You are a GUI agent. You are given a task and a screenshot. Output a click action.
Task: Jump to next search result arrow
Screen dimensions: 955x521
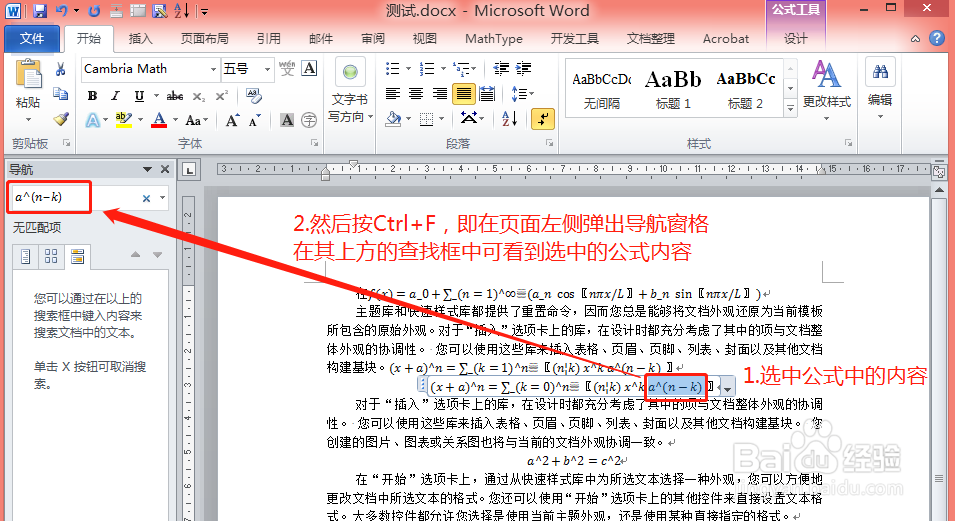pos(157,255)
